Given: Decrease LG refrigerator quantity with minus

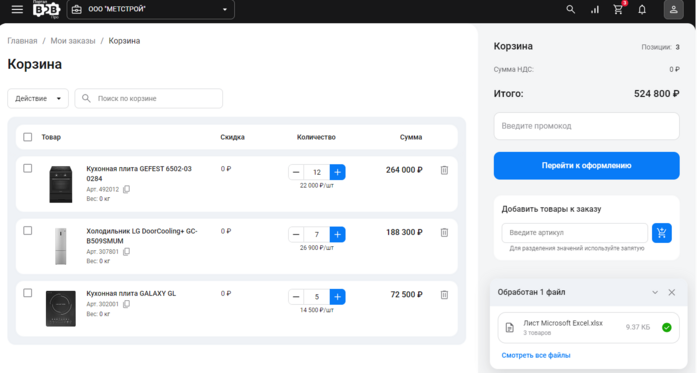Looking at the screenshot, I should coord(296,234).
